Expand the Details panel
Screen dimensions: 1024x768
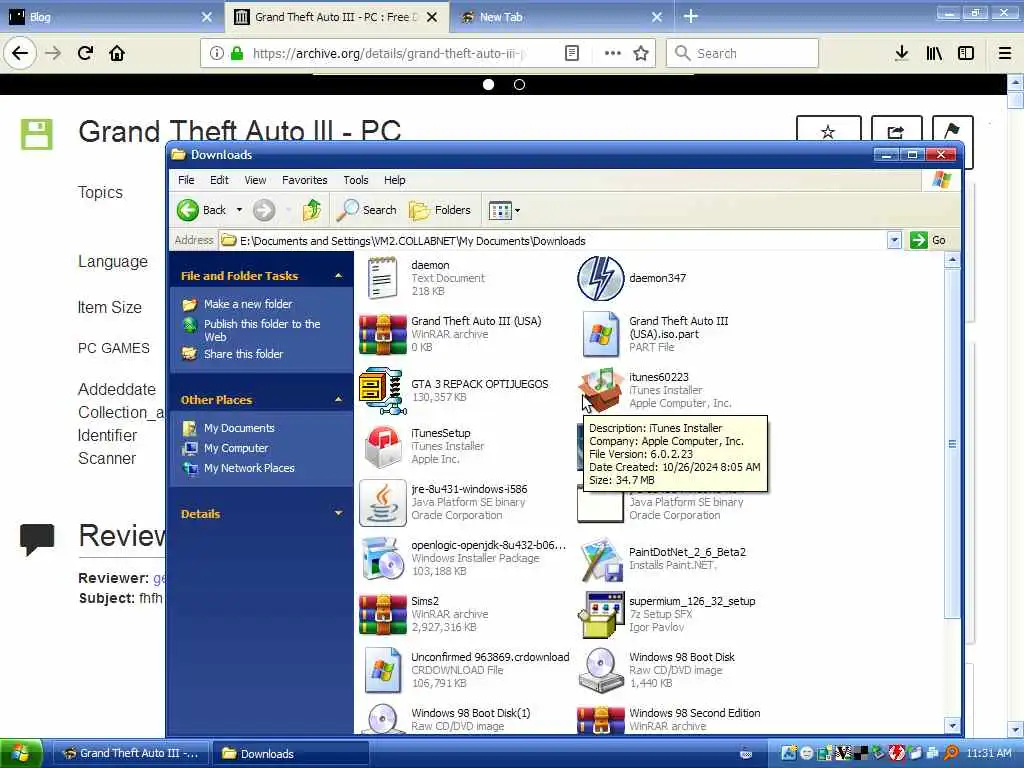click(338, 513)
